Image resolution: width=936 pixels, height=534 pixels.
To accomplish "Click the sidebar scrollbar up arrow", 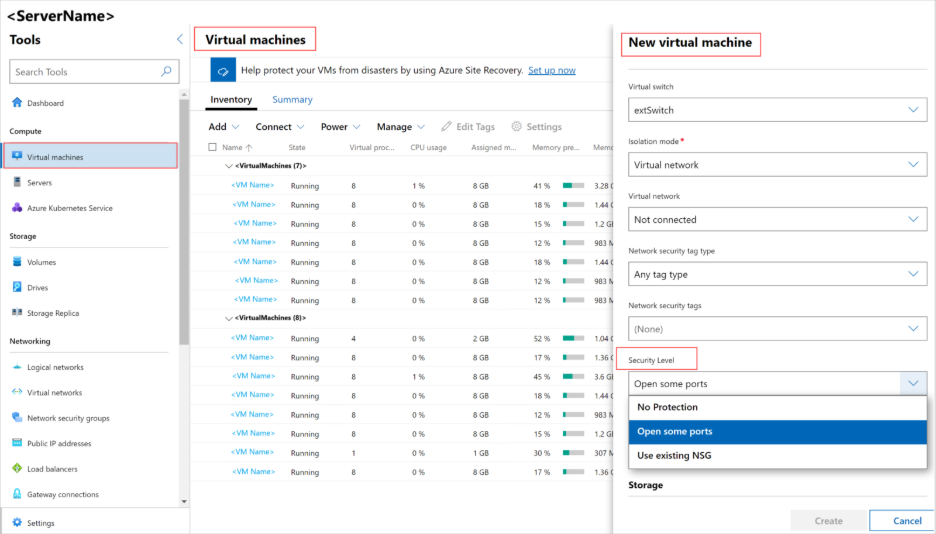I will tap(184, 94).
